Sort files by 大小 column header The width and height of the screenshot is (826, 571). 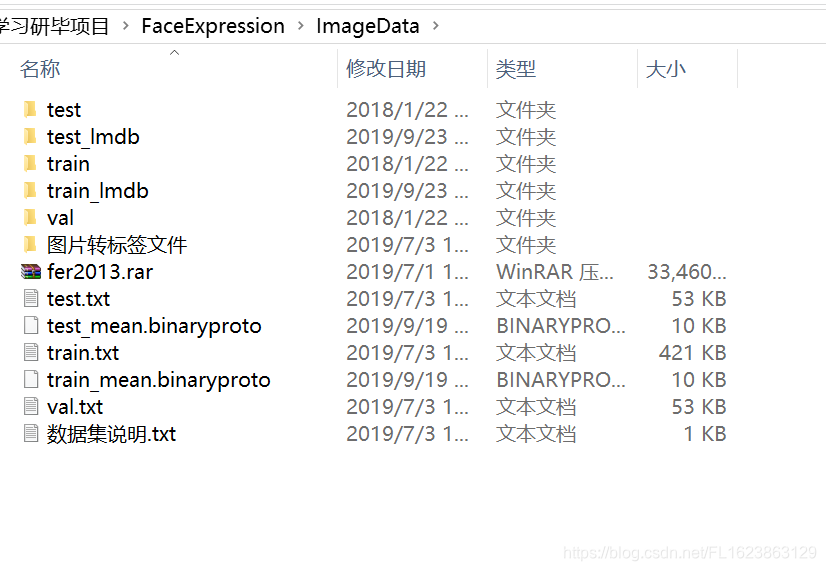666,69
